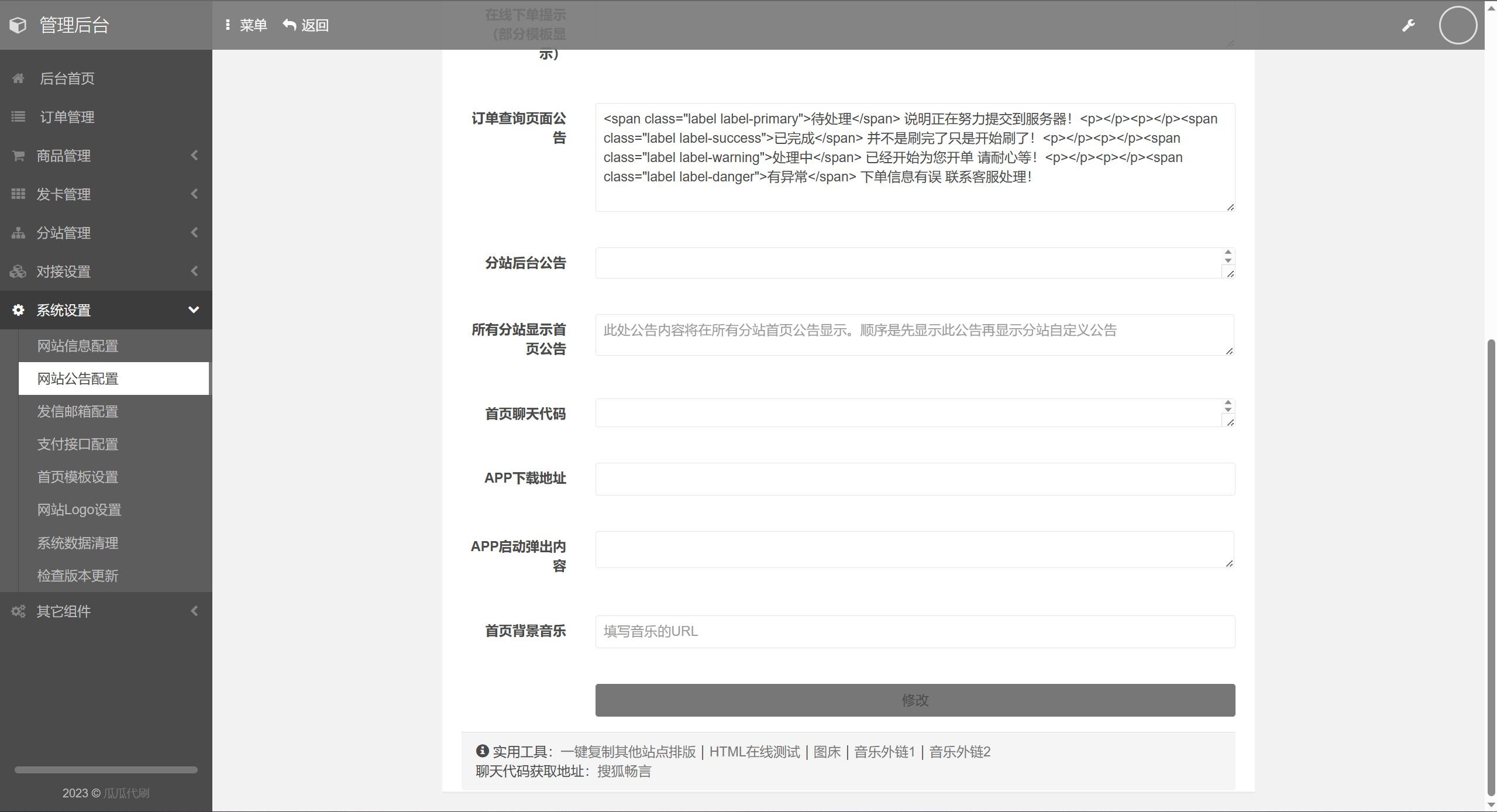Screen dimensions: 1497x812
Task: Click the 首页背景音乐 URL input field
Action: coord(914,632)
